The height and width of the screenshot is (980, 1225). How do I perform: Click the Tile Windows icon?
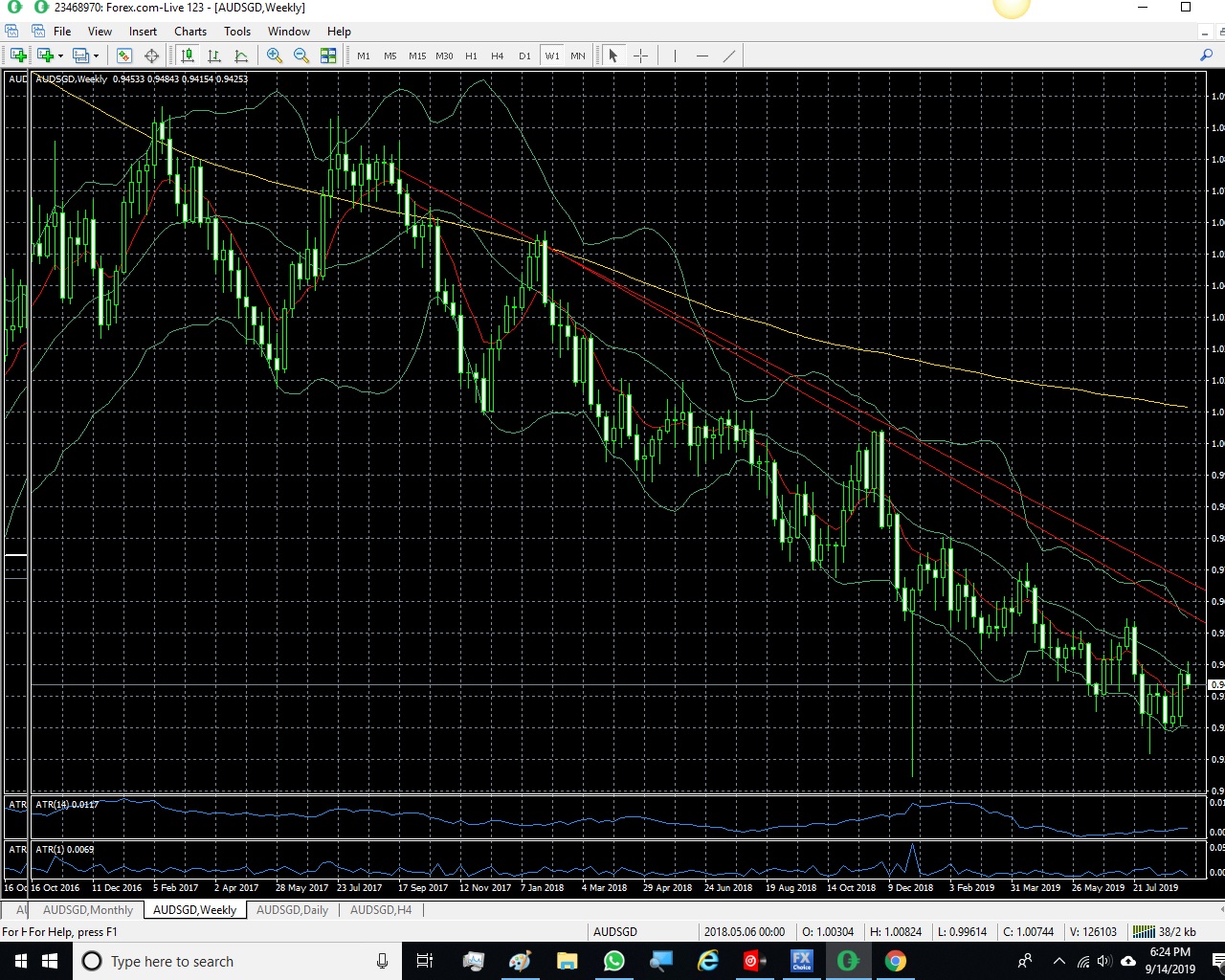(328, 56)
